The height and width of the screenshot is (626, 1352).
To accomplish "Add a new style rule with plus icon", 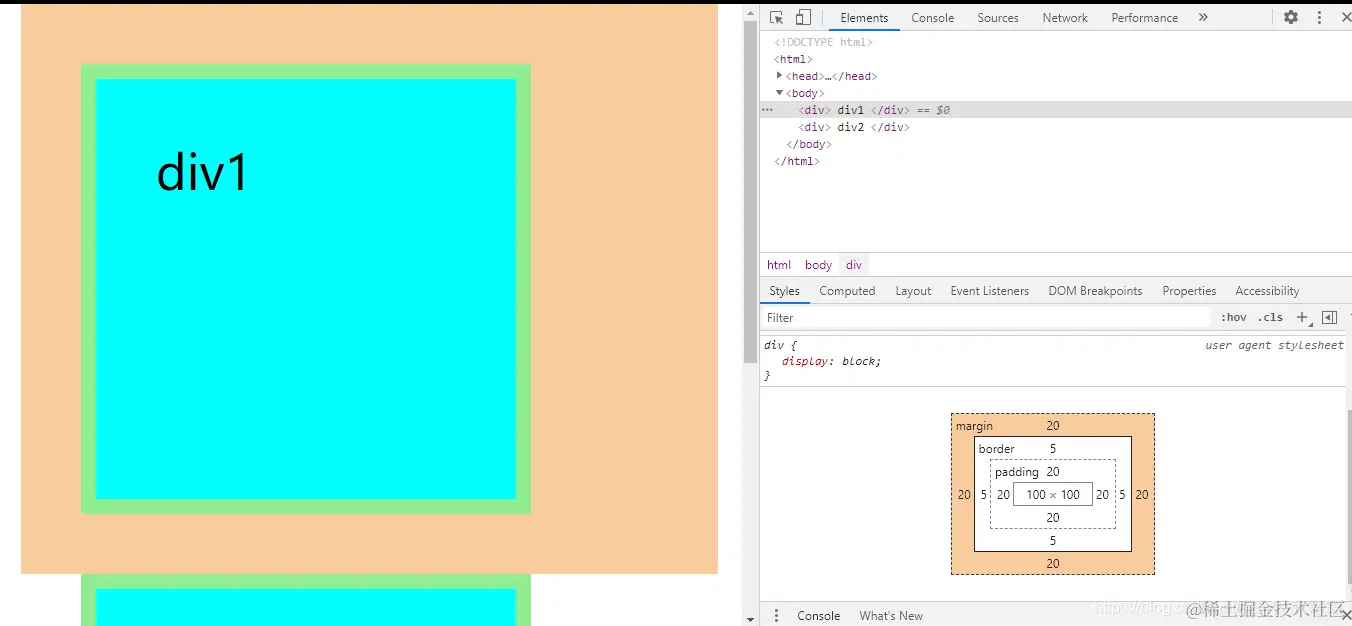I will (1301, 318).
